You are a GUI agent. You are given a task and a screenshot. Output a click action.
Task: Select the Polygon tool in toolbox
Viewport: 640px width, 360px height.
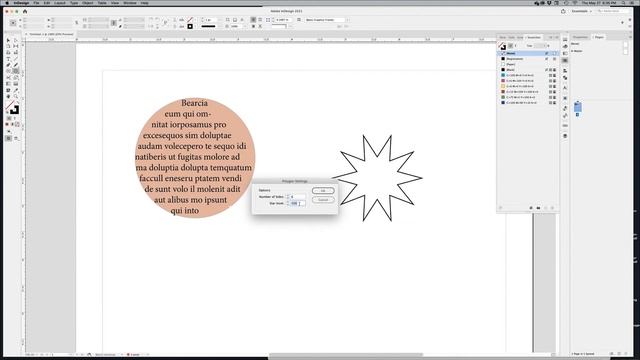click(x=16, y=71)
